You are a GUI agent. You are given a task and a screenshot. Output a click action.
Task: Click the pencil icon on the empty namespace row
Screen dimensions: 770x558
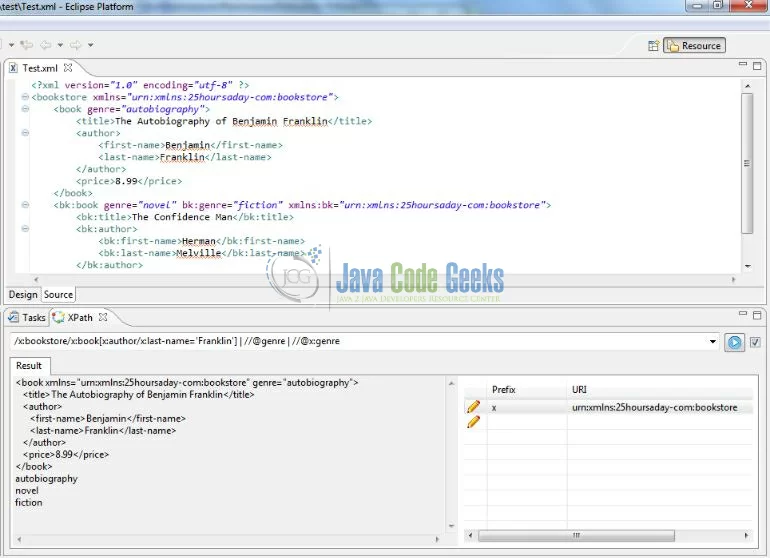pos(473,422)
